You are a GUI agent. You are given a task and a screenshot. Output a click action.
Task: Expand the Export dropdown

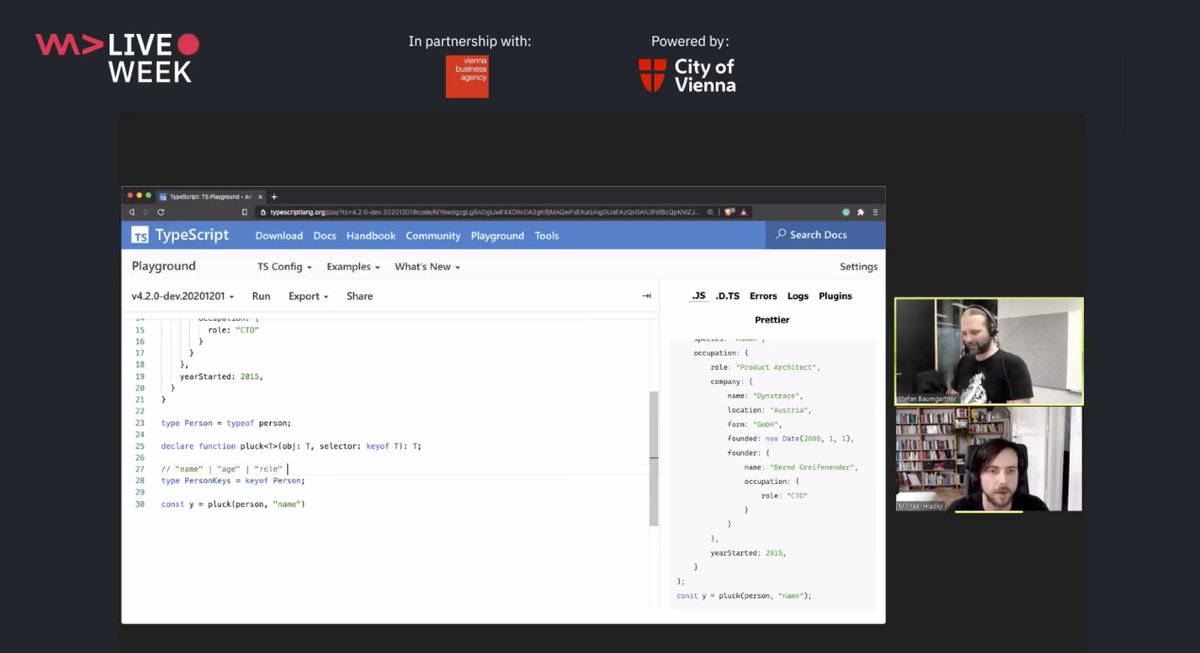pos(307,296)
